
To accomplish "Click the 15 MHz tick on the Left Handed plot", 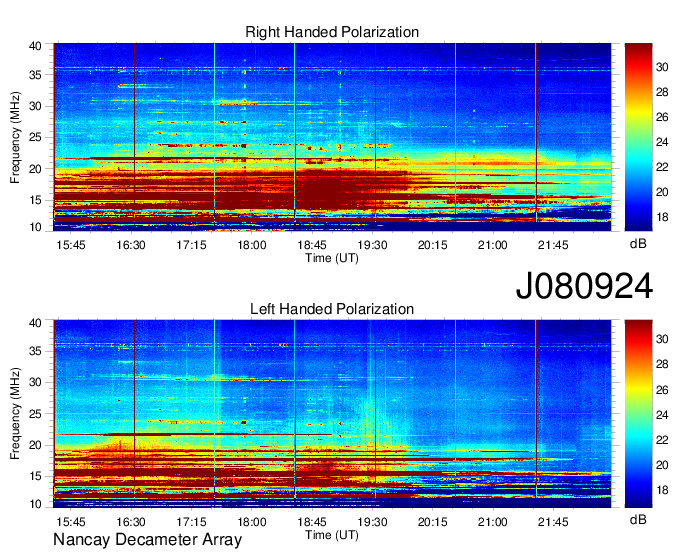I will pos(35,477).
